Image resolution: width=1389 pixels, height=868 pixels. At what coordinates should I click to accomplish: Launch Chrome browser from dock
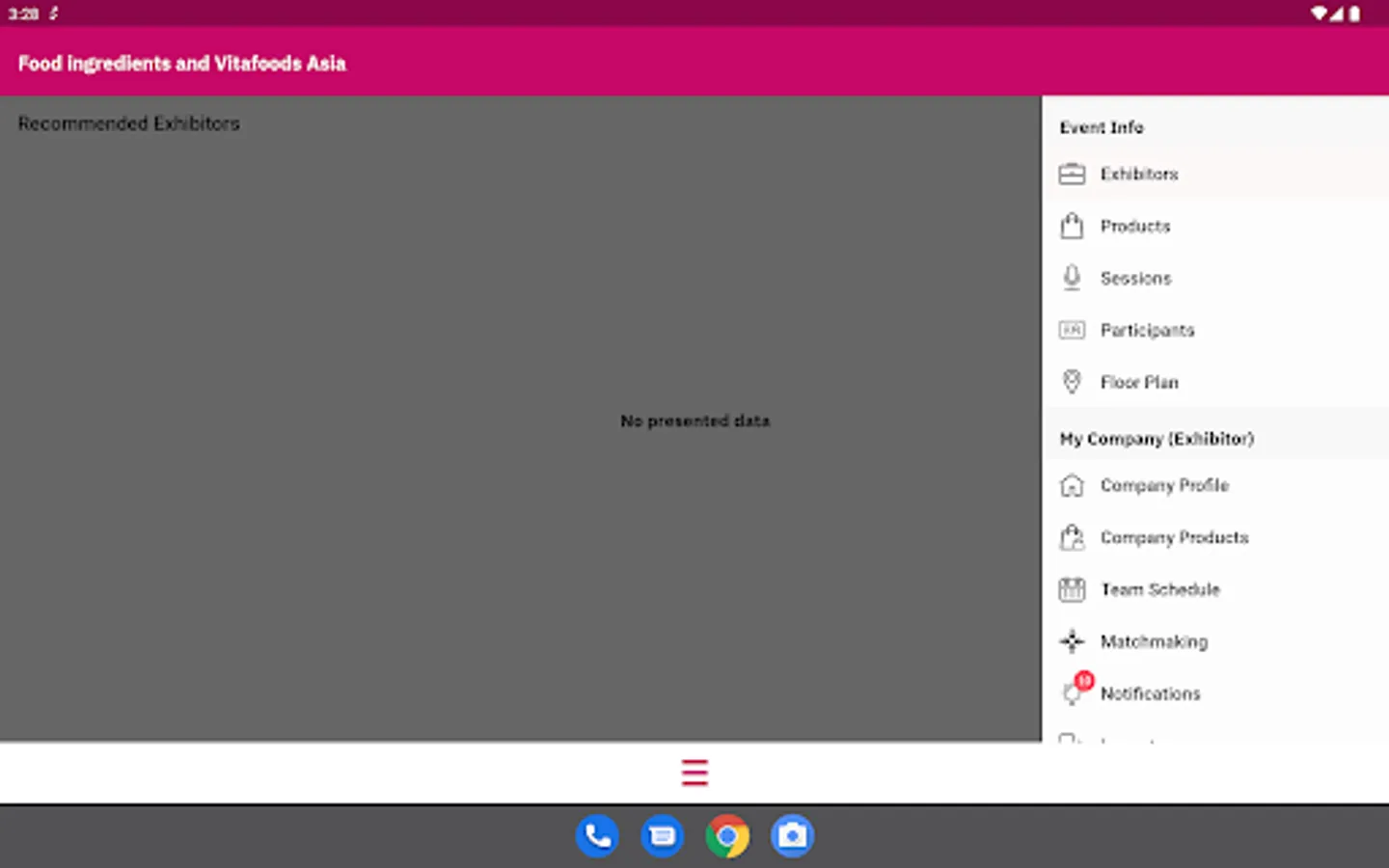point(727,836)
